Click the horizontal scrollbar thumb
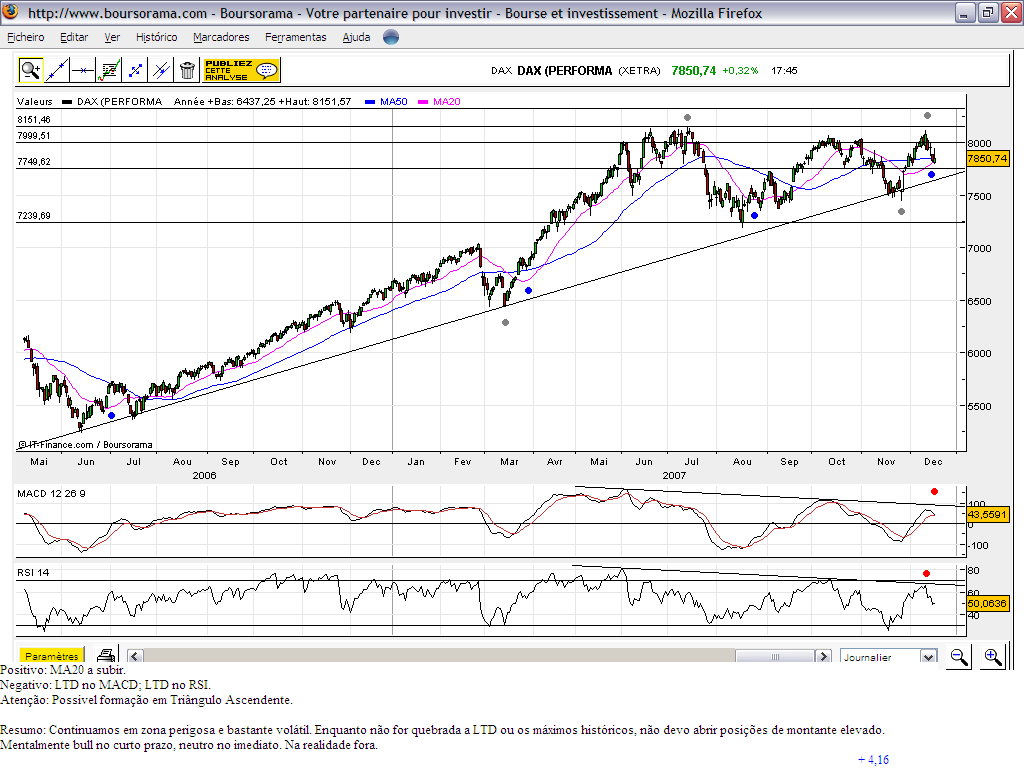The height and width of the screenshot is (768, 1024). tap(775, 656)
